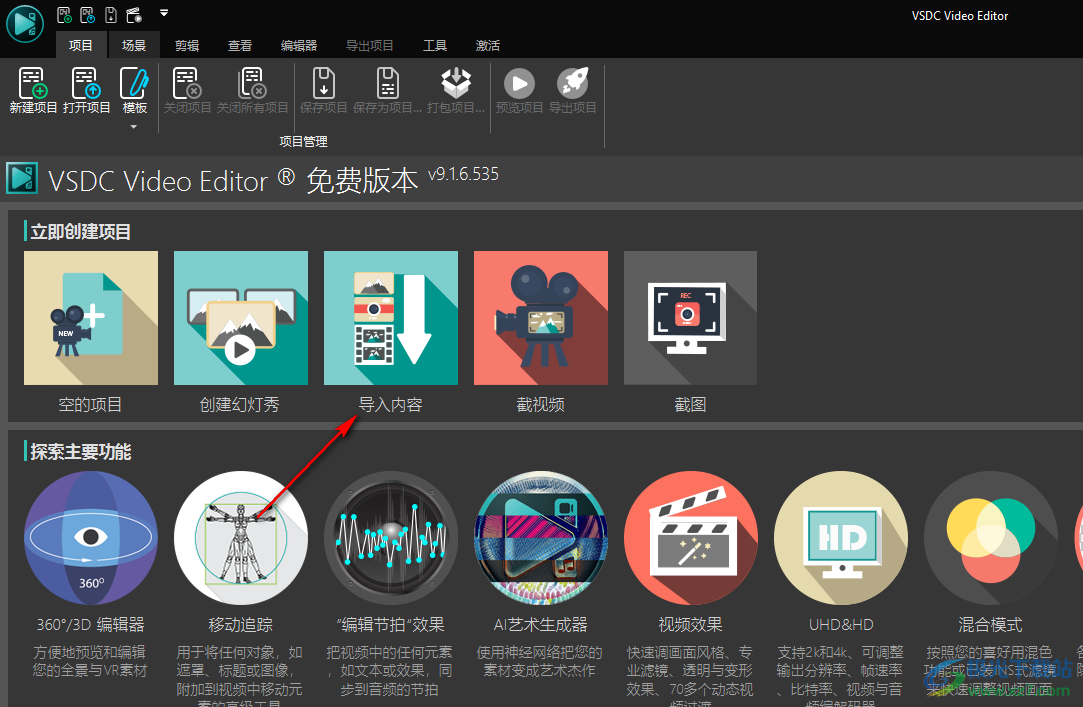Click quick-access save project icon in title bar
This screenshot has height=707, width=1083.
tap(111, 14)
